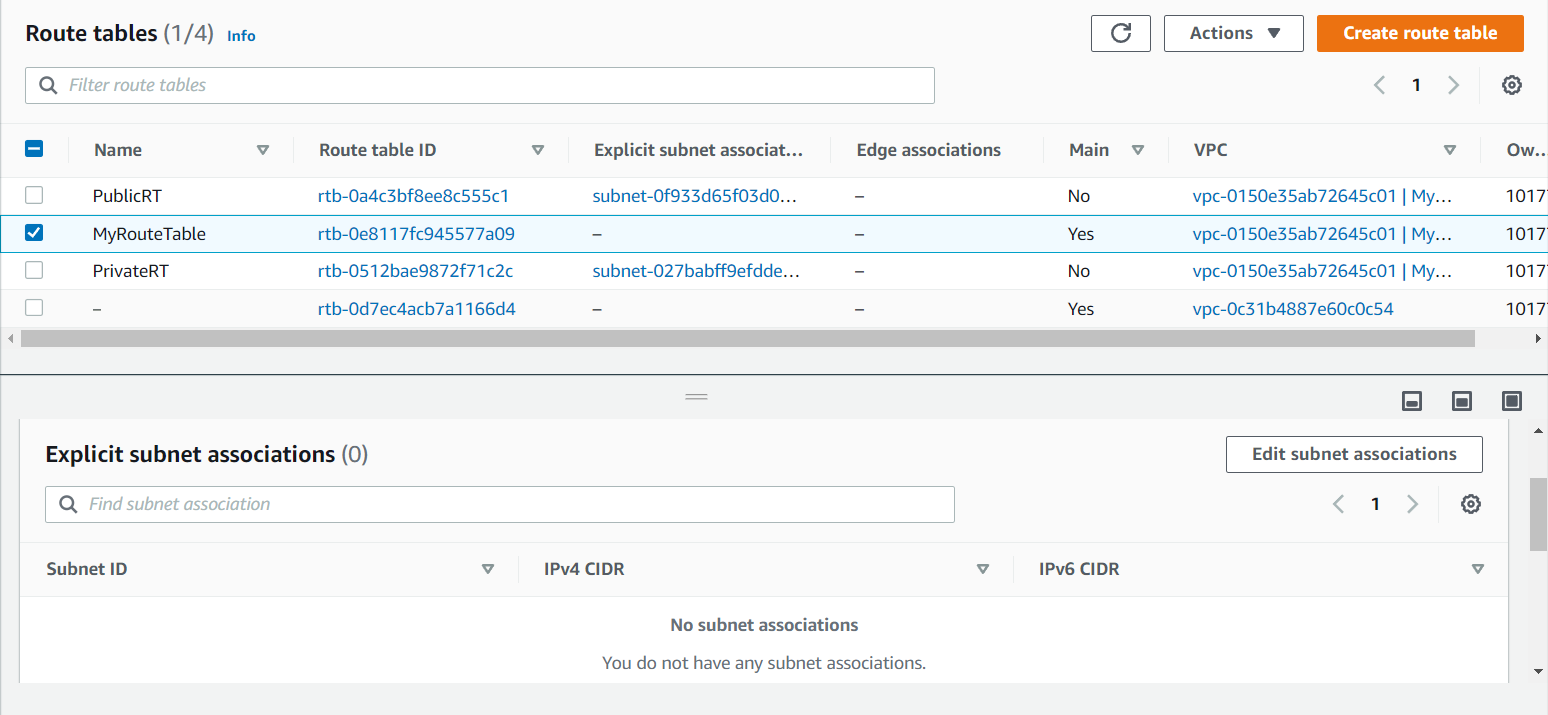Click the search icon in route tables filter

47,85
